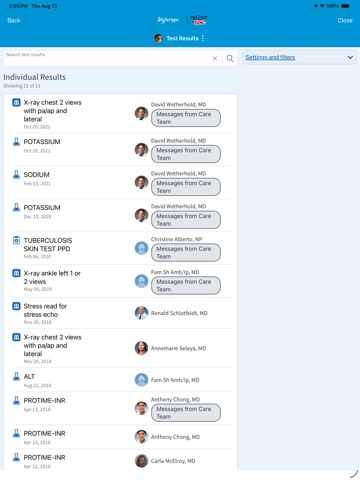Tap flask icon for PROTIME-INR by plain Anthony Chong
The width and height of the screenshot is (360, 480).
coord(16,433)
